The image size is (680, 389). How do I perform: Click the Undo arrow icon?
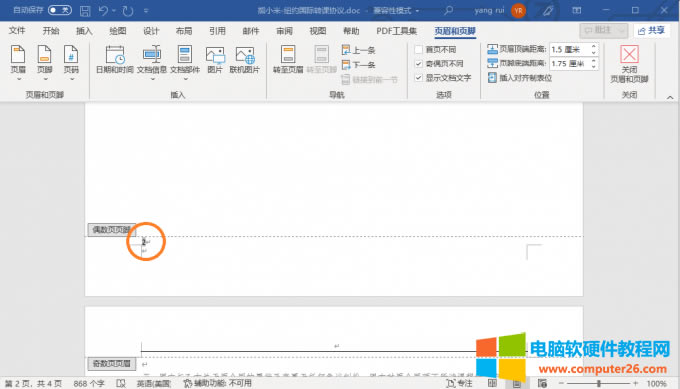click(x=103, y=10)
